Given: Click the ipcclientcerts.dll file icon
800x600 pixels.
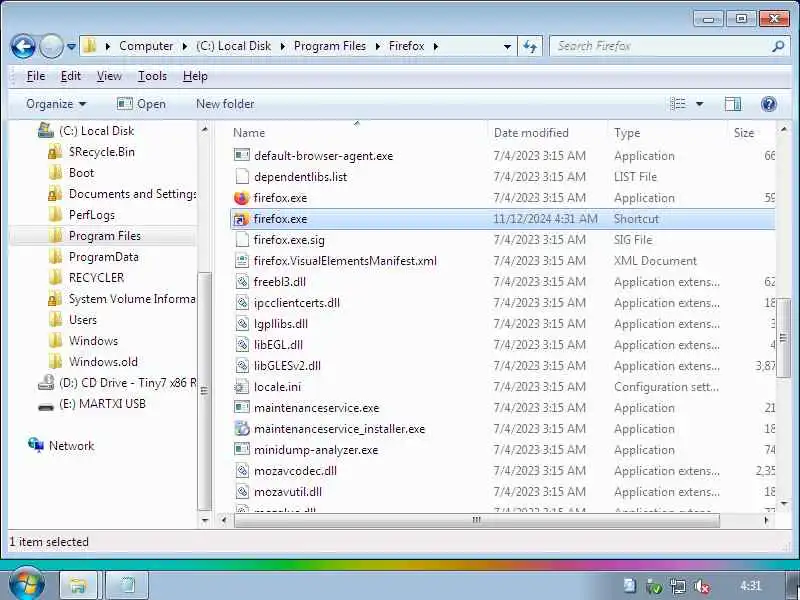Looking at the screenshot, I should 241,303.
